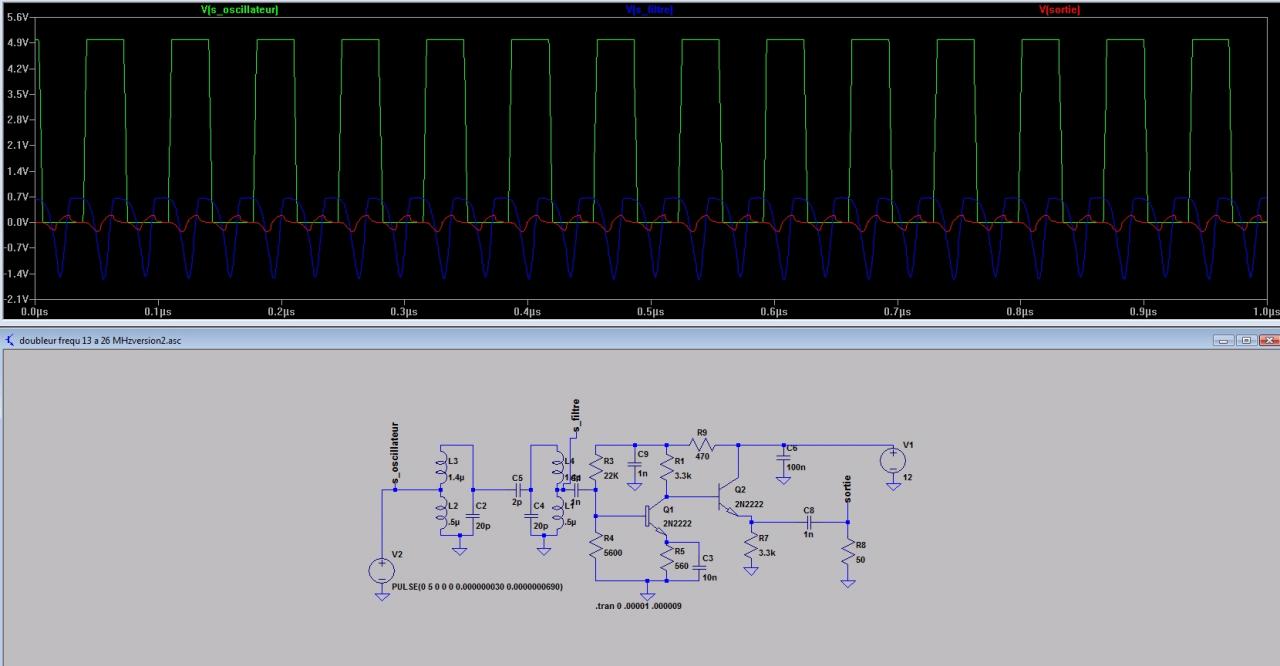Close the schematic window
This screenshot has width=1280, height=666.
tap(1268, 340)
